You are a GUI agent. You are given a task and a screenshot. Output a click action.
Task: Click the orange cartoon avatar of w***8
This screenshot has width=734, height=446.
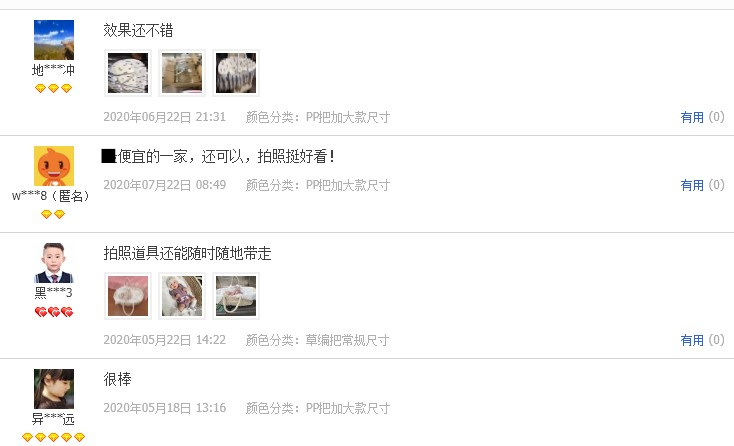click(x=54, y=166)
